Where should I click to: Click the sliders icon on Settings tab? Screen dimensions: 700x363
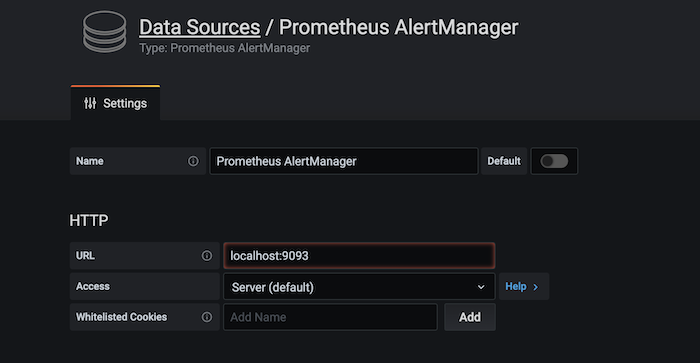(90, 103)
